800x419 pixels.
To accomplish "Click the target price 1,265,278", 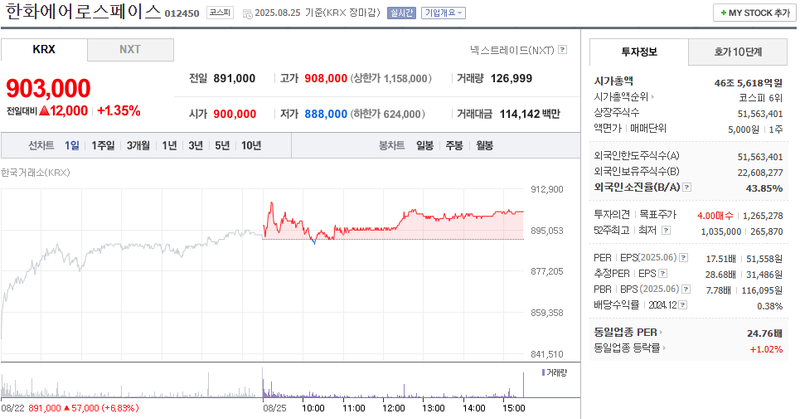I will click(x=763, y=216).
